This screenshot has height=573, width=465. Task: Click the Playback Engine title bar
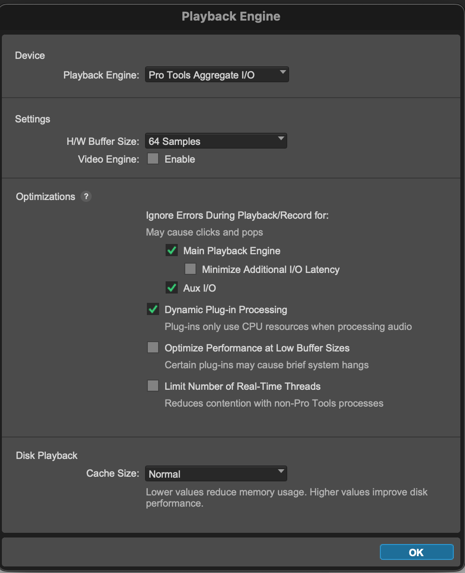pos(231,16)
